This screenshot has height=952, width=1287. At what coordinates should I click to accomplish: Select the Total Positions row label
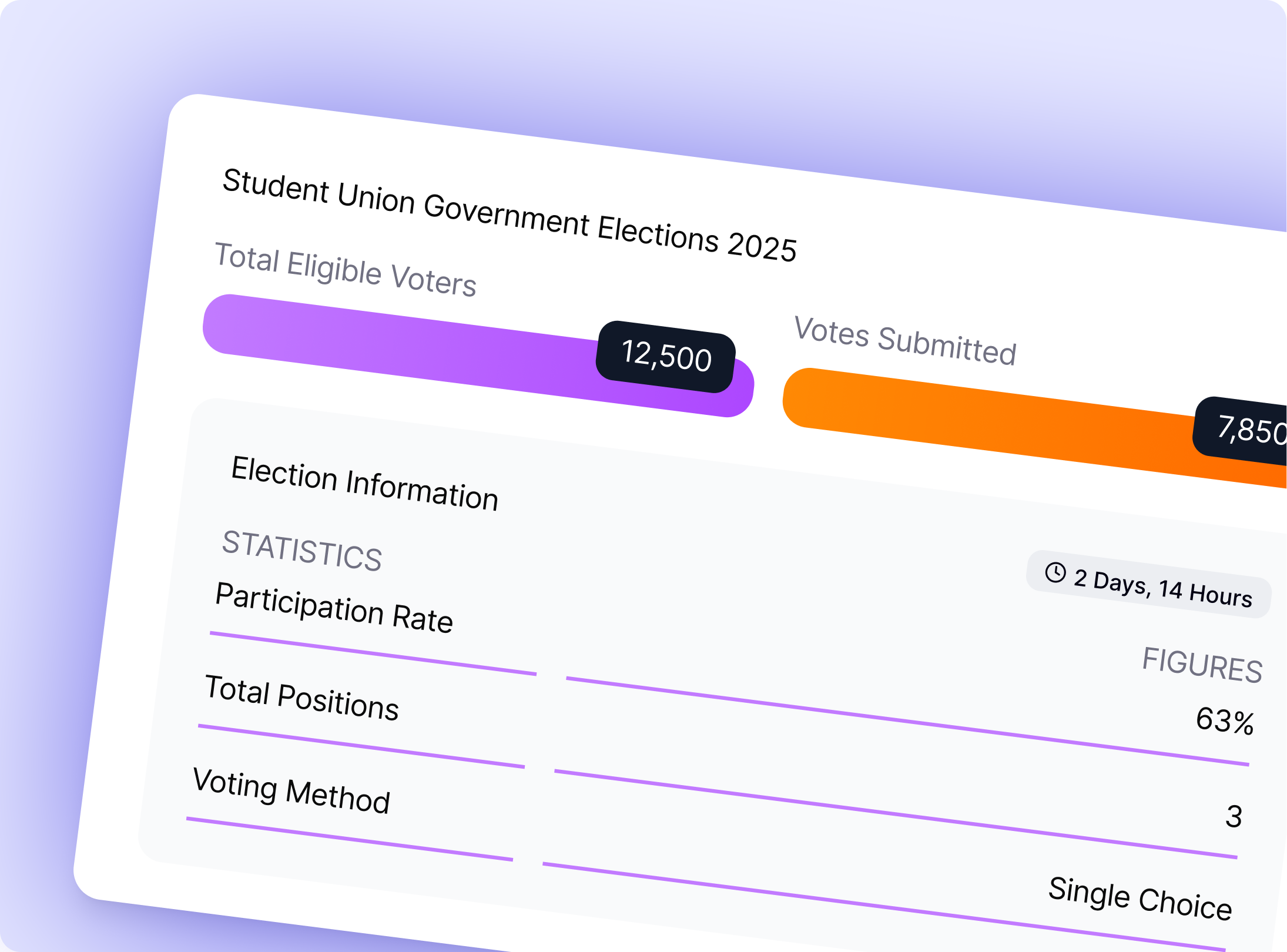point(302,697)
